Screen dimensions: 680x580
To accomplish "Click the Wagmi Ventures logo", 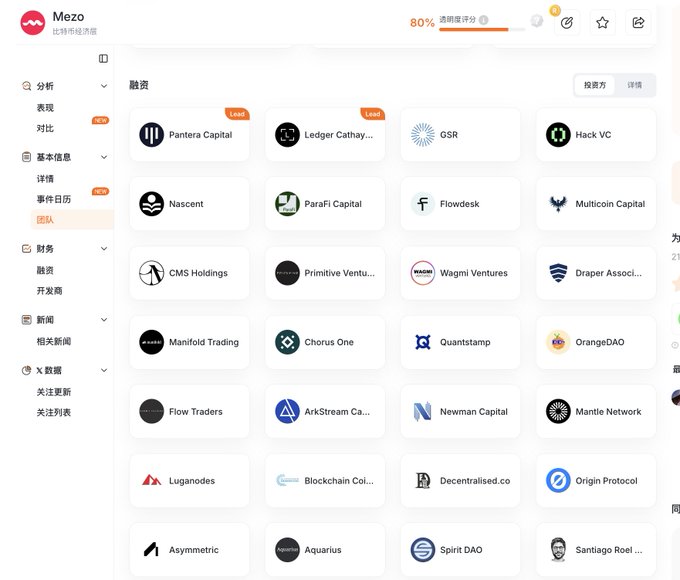I will [x=423, y=273].
